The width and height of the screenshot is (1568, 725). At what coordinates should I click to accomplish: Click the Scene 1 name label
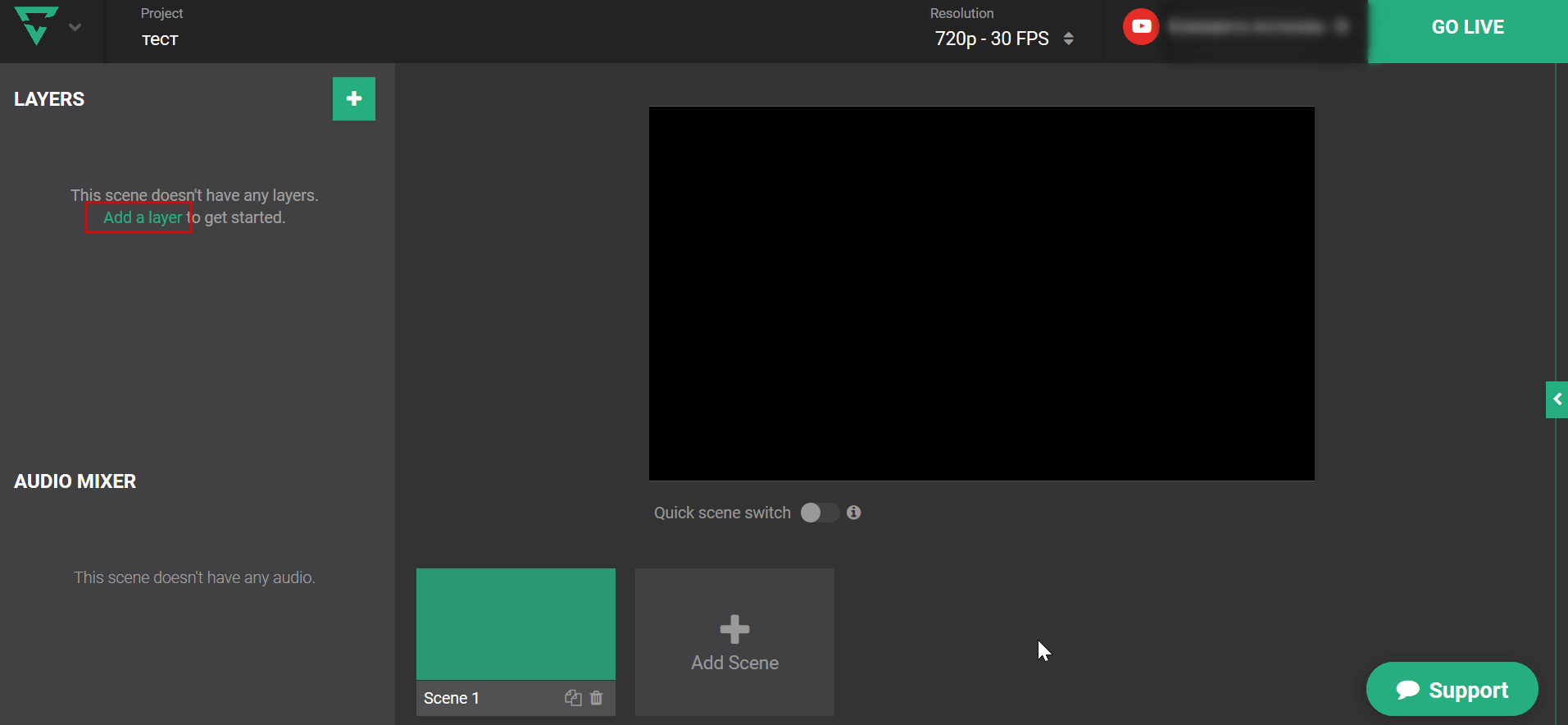pos(452,698)
